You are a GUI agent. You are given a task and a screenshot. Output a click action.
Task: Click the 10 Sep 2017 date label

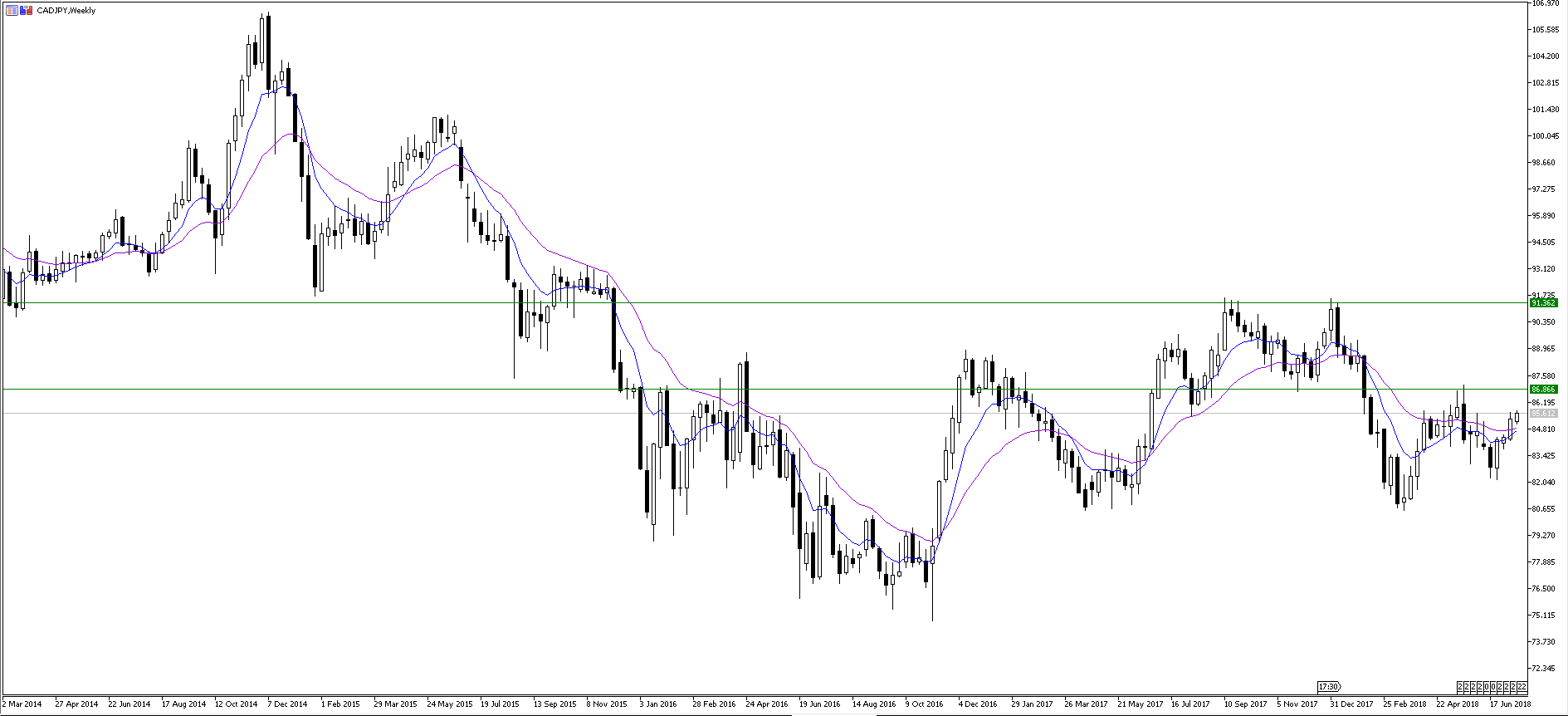click(1245, 704)
